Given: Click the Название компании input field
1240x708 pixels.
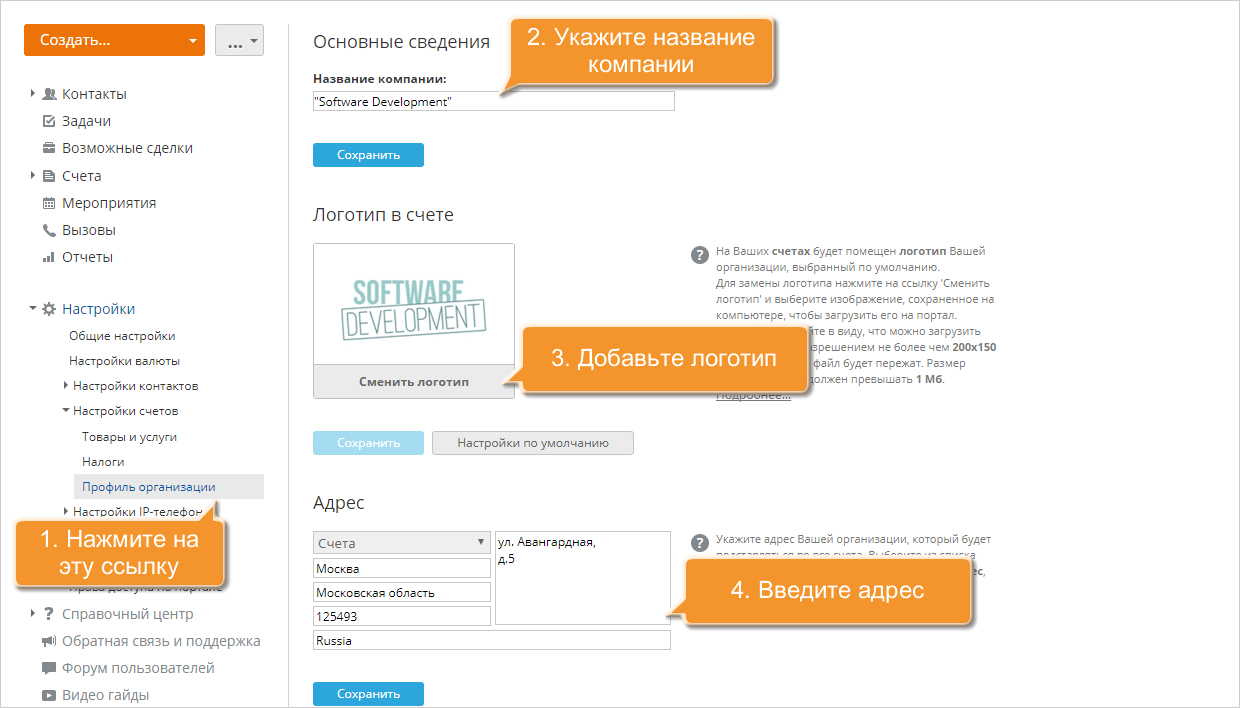Looking at the screenshot, I should point(493,101).
